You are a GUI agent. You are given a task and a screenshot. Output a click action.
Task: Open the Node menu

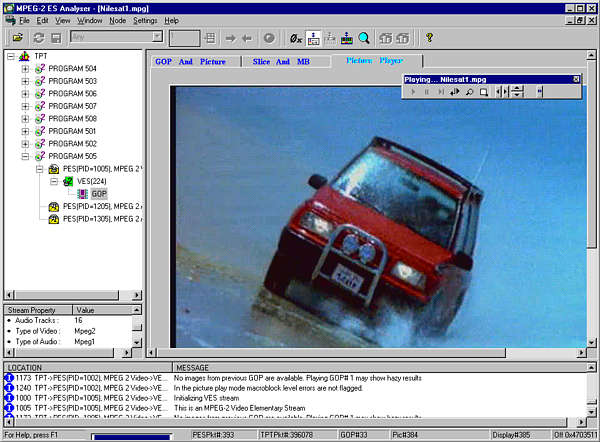click(117, 20)
